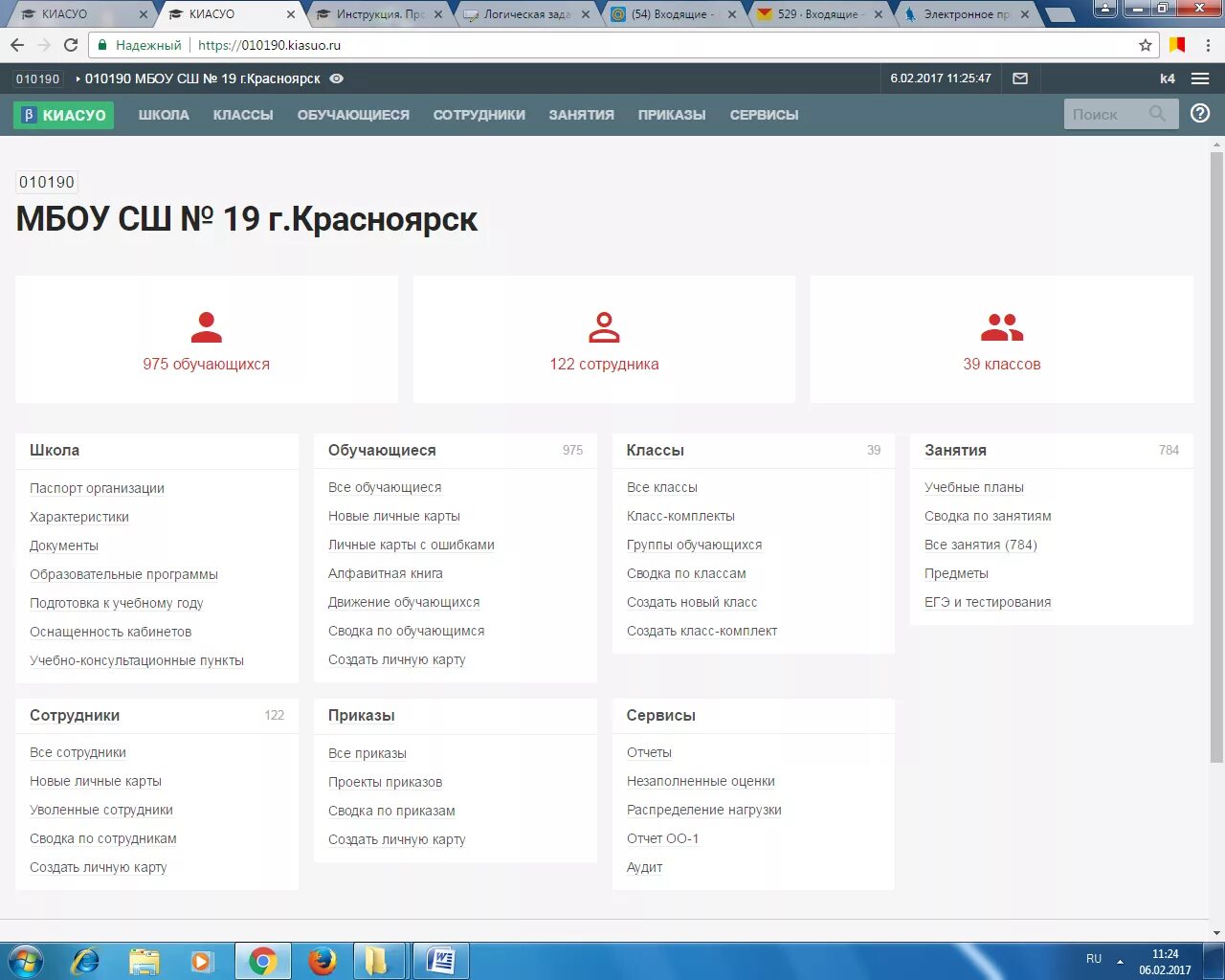Open Распределение нагрузки link
Viewport: 1225px width, 980px height.
(704, 810)
